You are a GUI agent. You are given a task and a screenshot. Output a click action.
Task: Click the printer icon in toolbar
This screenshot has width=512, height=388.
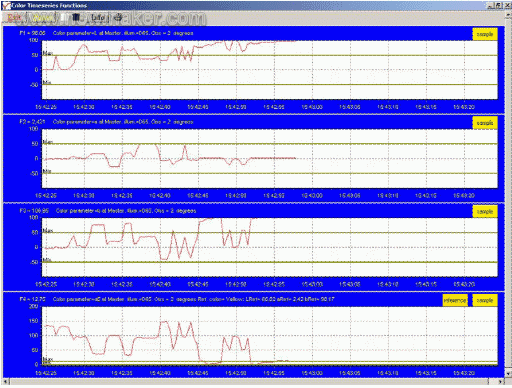point(117,17)
